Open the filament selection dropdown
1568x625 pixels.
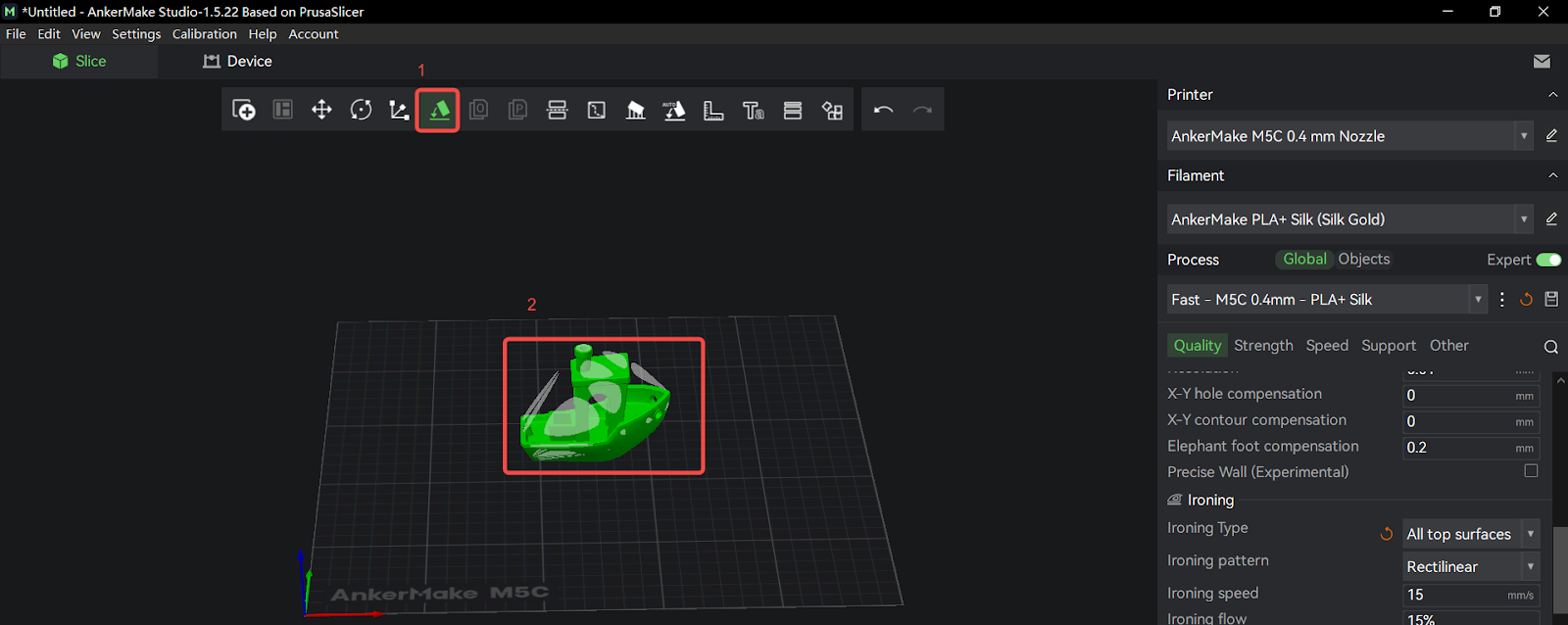pyautogui.click(x=1349, y=219)
